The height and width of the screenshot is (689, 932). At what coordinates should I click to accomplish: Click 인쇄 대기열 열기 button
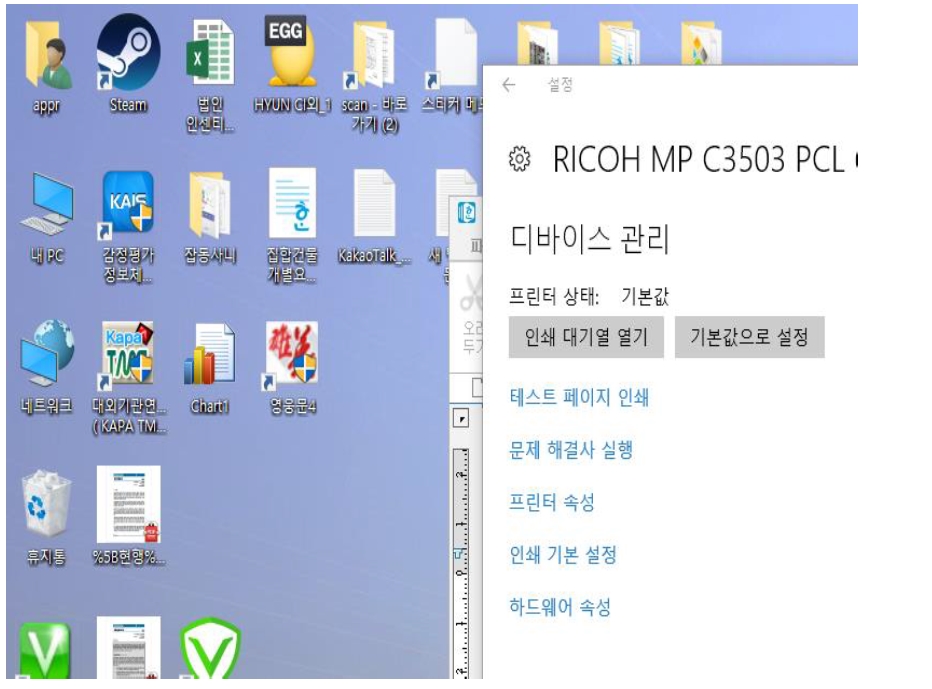point(586,337)
